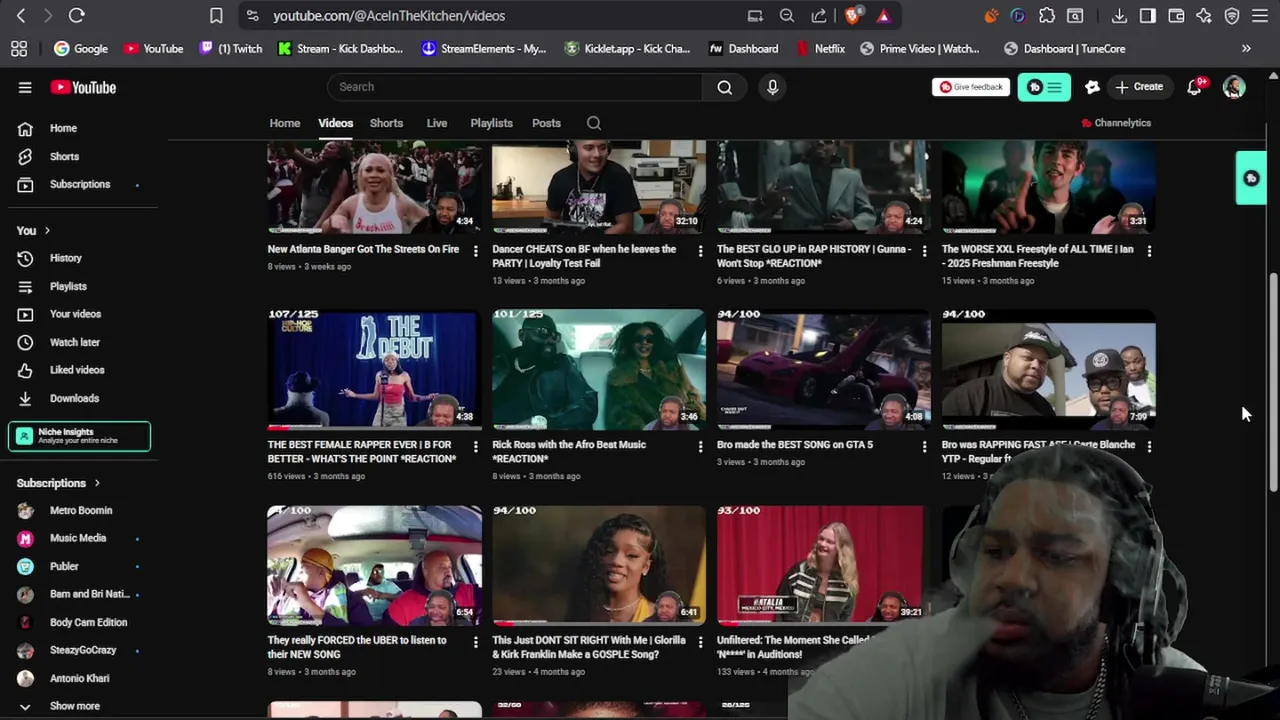Reload the page in the browser
The height and width of the screenshot is (720, 1280).
77,15
